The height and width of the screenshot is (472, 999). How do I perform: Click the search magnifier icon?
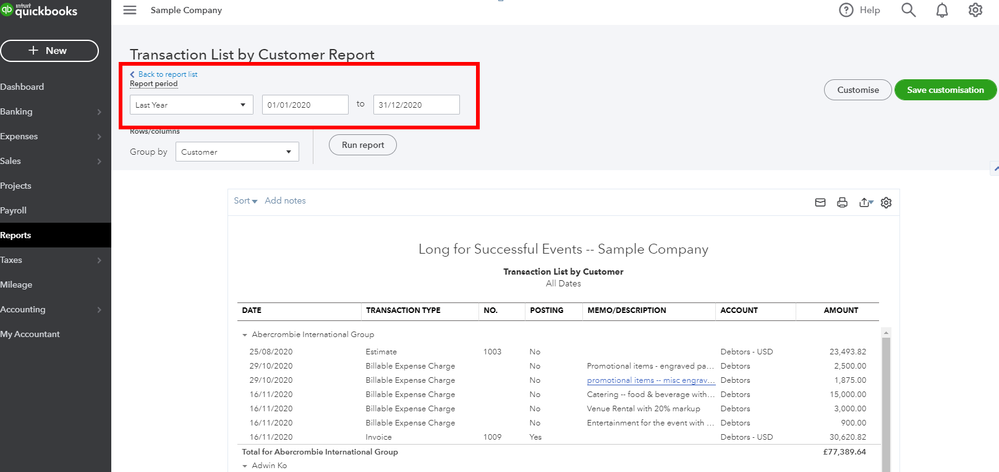coord(908,10)
